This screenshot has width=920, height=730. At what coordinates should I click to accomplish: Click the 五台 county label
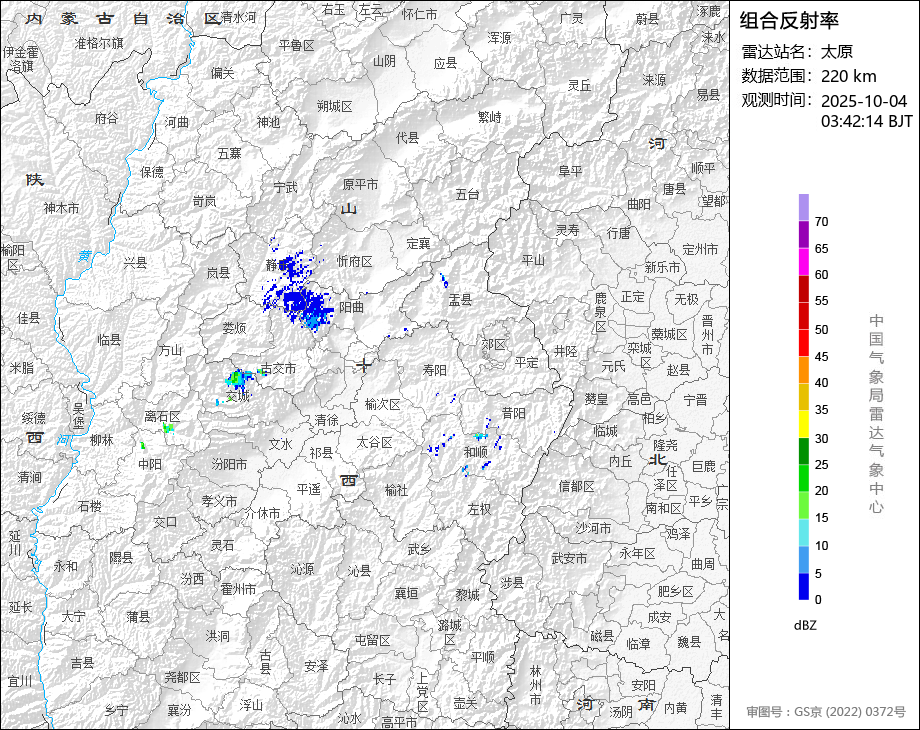coord(467,194)
